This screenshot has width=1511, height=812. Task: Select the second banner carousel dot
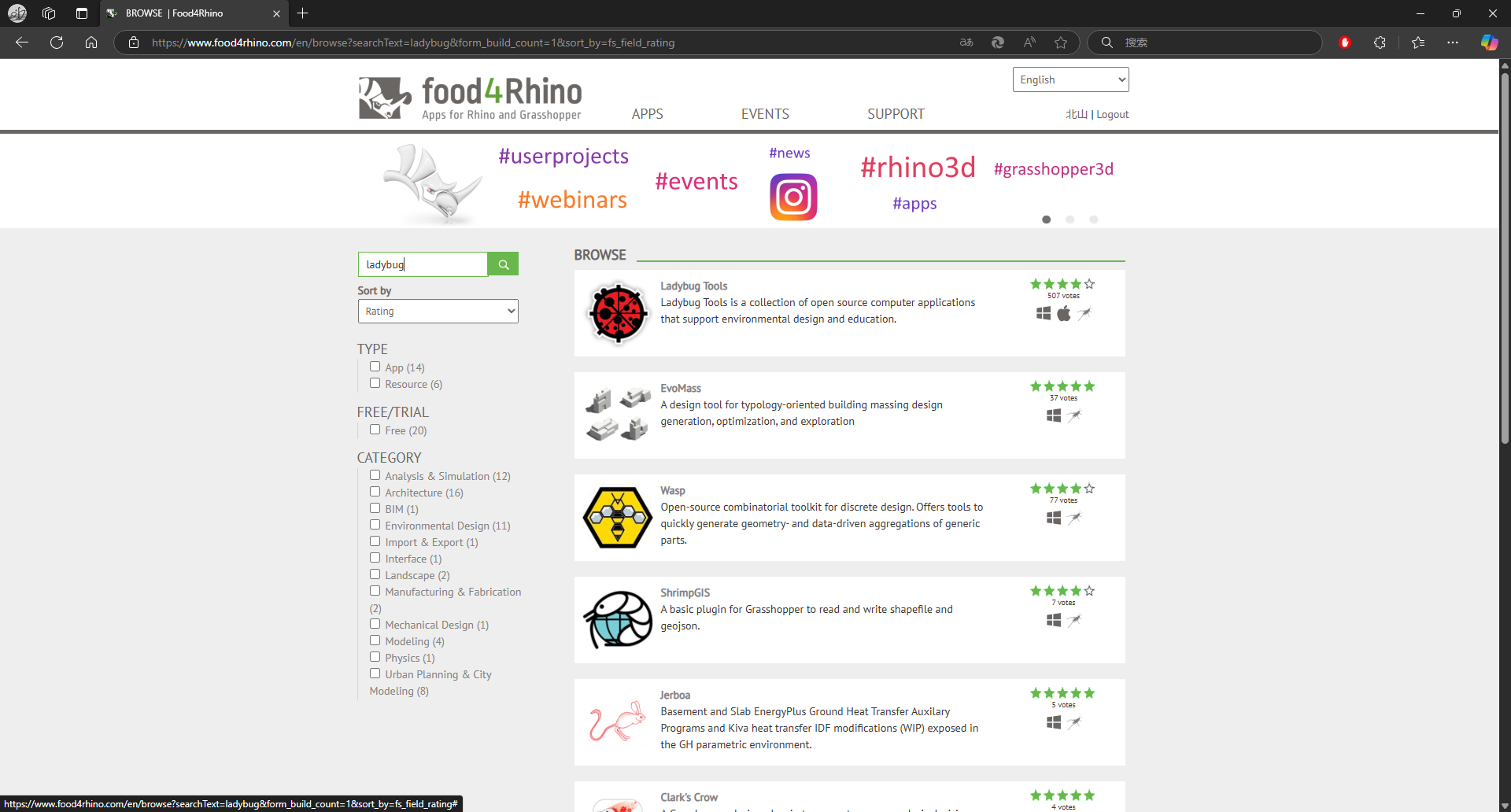pos(1070,220)
